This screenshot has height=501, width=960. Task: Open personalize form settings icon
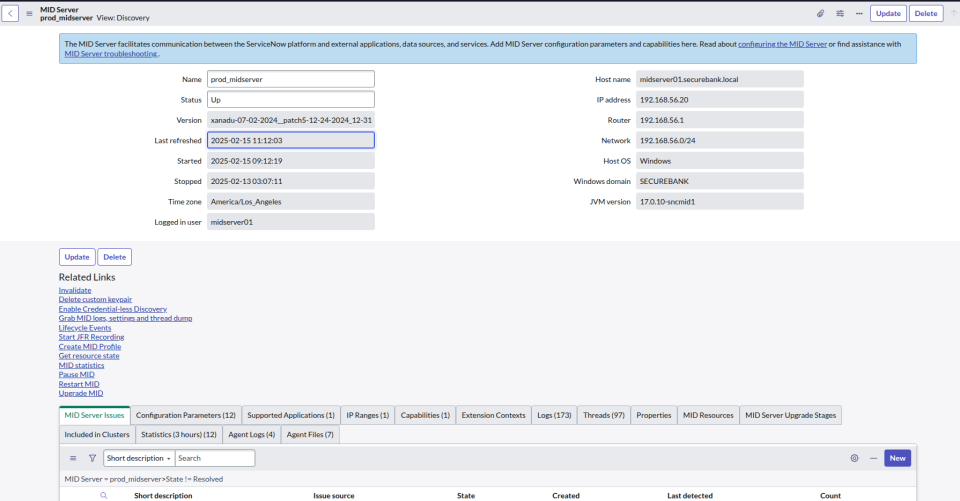pos(840,13)
